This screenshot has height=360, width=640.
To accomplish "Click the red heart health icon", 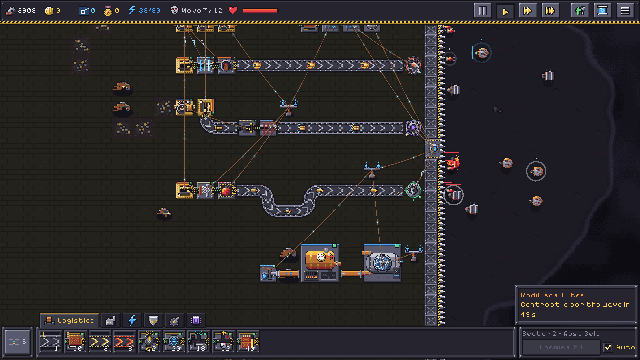I will [x=233, y=10].
